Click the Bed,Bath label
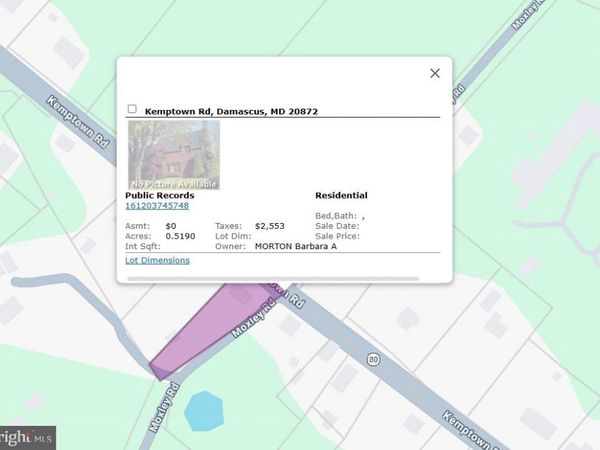Image resolution: width=600 pixels, height=450 pixels. 336,216
